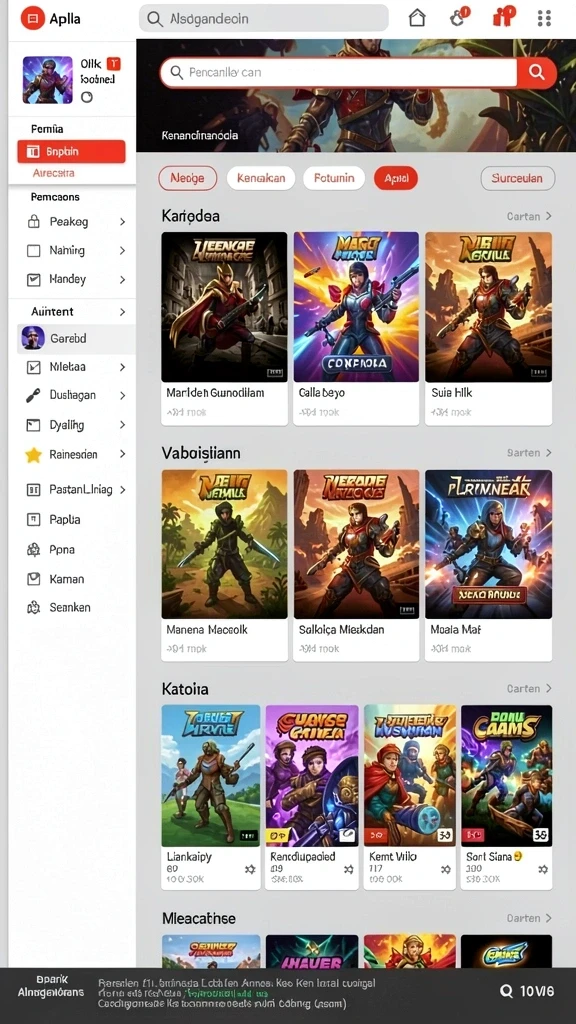The image size is (576, 1024).
Task: Expand the Aulntent section chevron
Action: (x=122, y=312)
